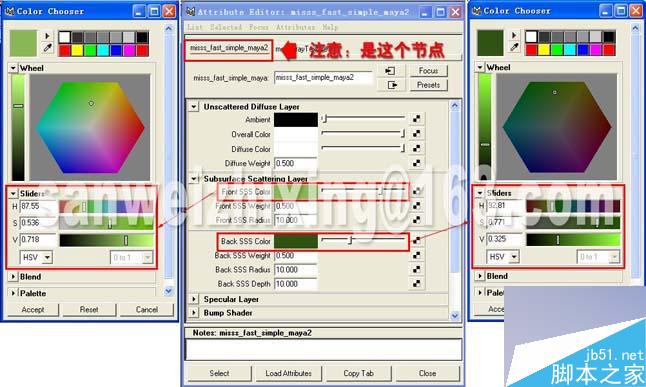Click the color hexagon wheel in left Color Chooser

(x=90, y=127)
